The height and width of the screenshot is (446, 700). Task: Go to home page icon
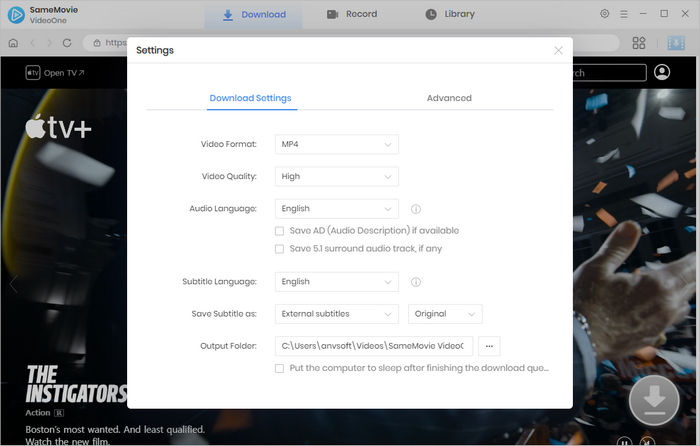pyautogui.click(x=13, y=43)
